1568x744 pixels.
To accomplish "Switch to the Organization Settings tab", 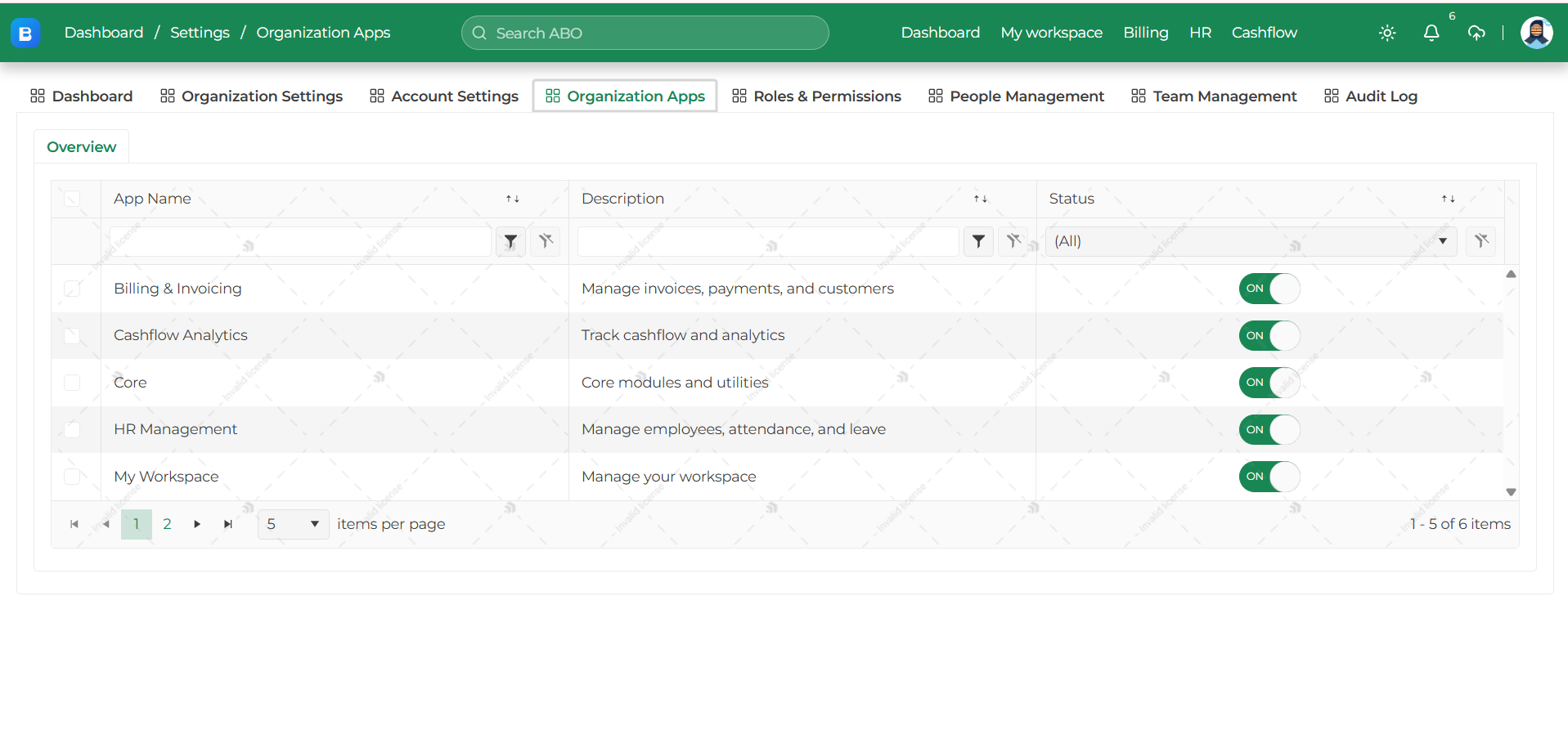I will 252,96.
